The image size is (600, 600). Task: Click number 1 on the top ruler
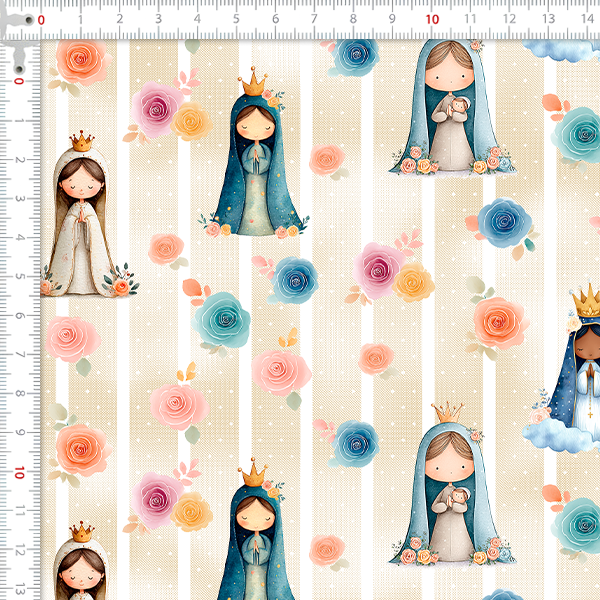click(80, 19)
